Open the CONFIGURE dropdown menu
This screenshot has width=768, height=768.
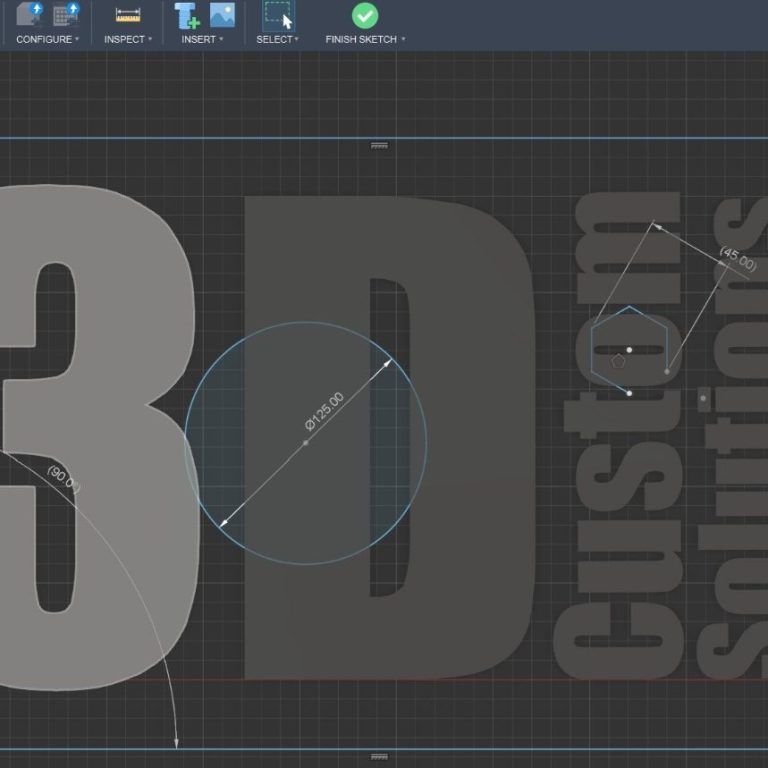click(x=47, y=40)
